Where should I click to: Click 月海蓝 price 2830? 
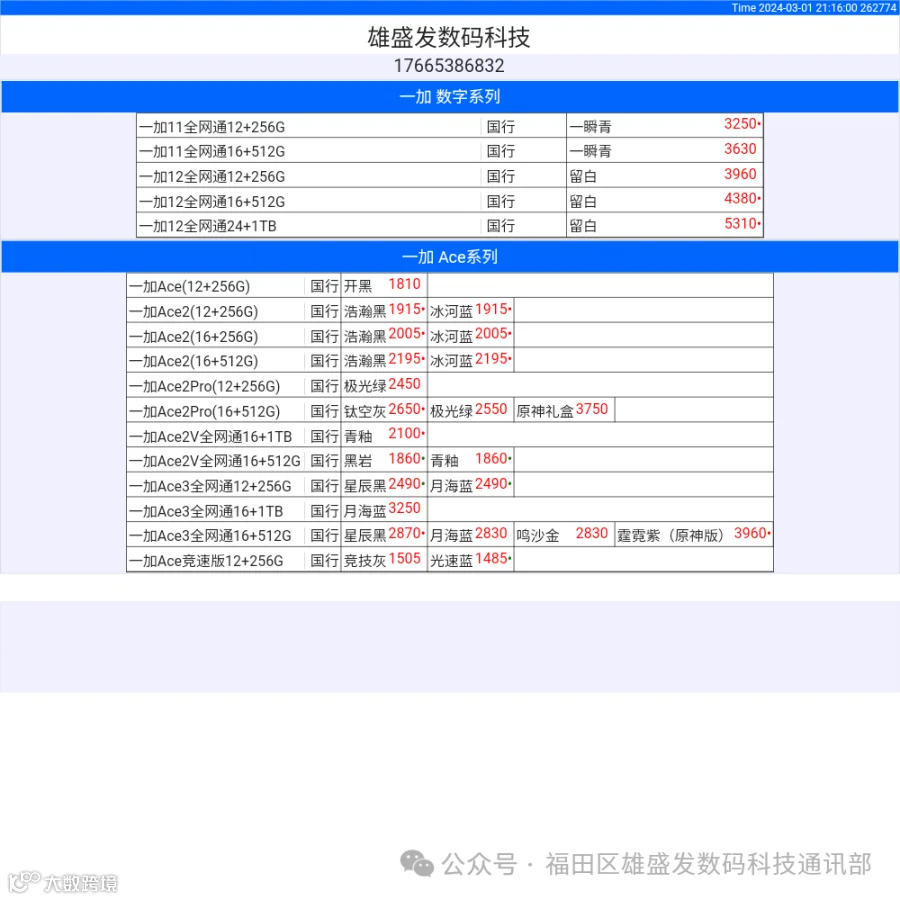pos(491,533)
